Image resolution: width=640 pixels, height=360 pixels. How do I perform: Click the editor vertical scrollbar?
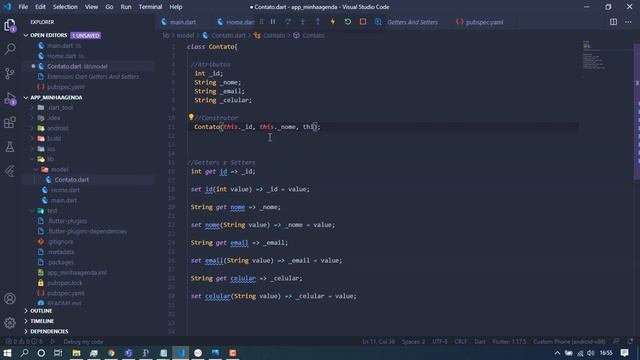pyautogui.click(x=637, y=110)
